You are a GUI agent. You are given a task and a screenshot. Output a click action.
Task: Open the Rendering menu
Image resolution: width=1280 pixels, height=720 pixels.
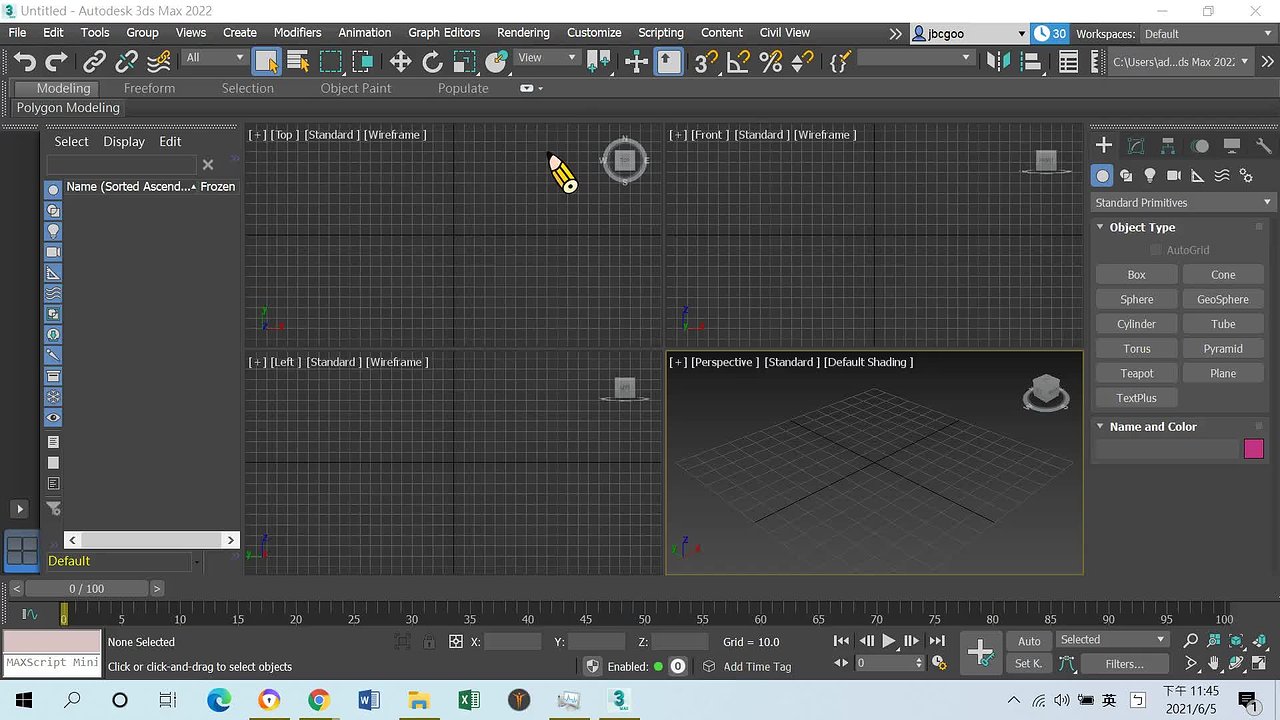(523, 33)
